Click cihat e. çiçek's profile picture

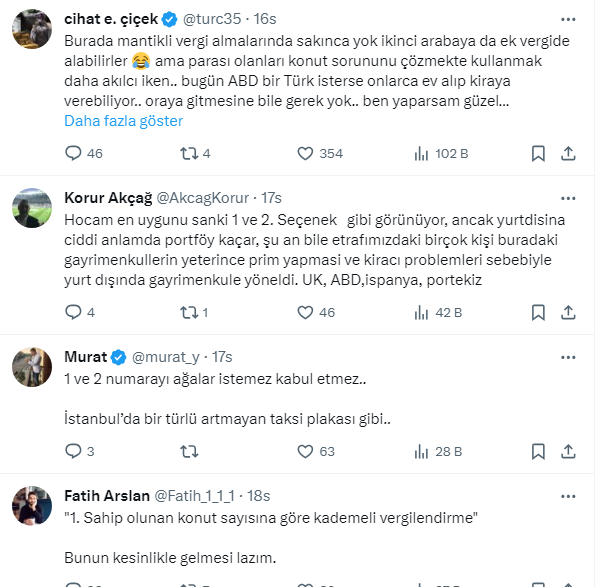(32, 29)
